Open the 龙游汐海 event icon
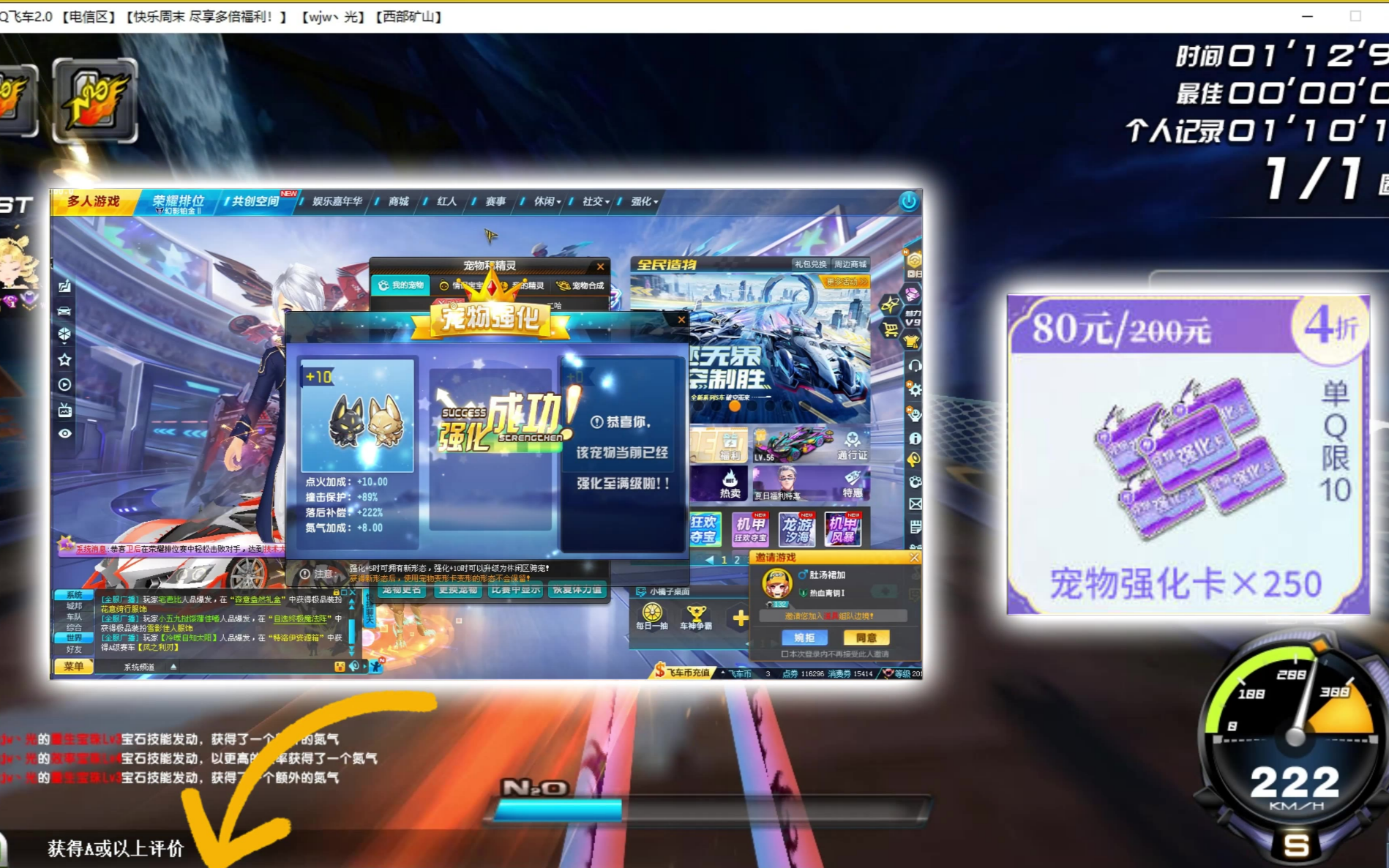Viewport: 1389px width, 868px height. pos(796,529)
